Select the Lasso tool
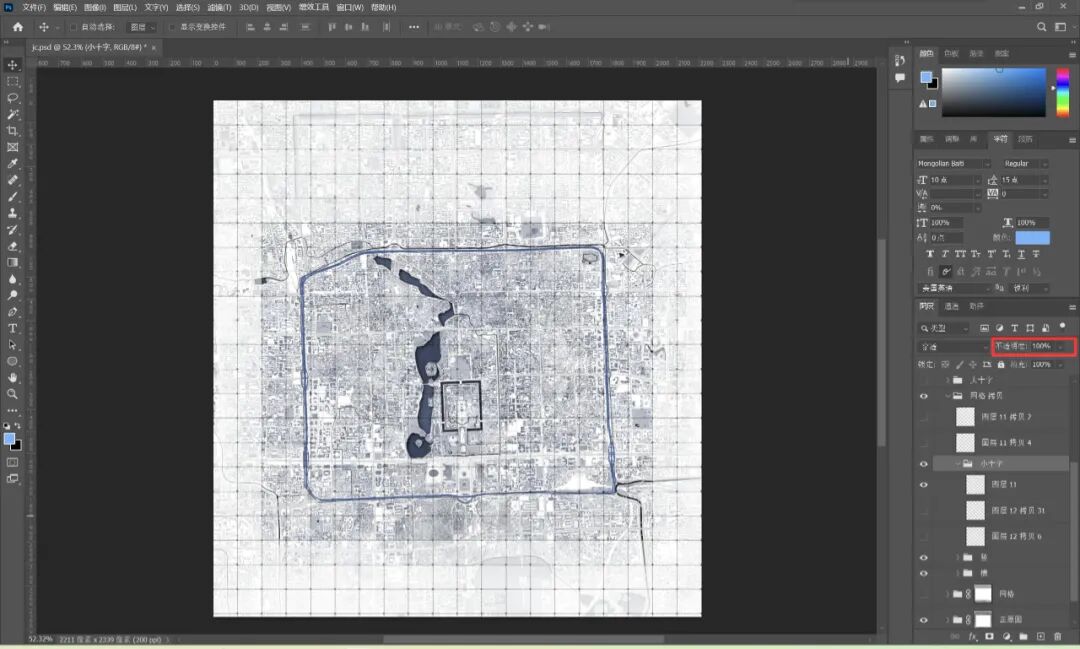The image size is (1080, 649). coord(12,98)
